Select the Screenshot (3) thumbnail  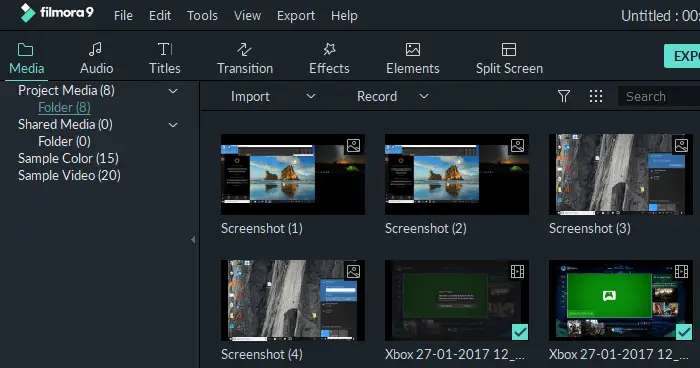[x=621, y=174]
